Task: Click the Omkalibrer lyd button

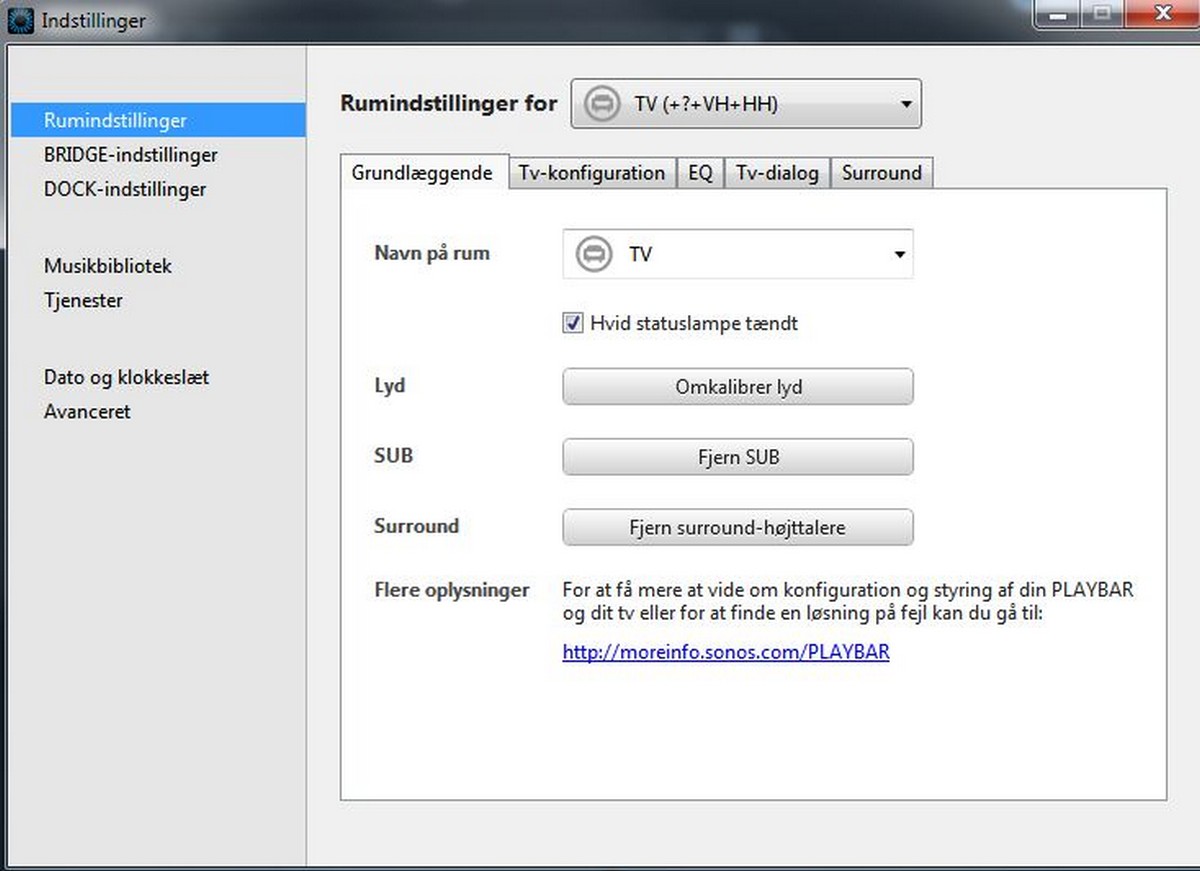Action: [x=738, y=387]
